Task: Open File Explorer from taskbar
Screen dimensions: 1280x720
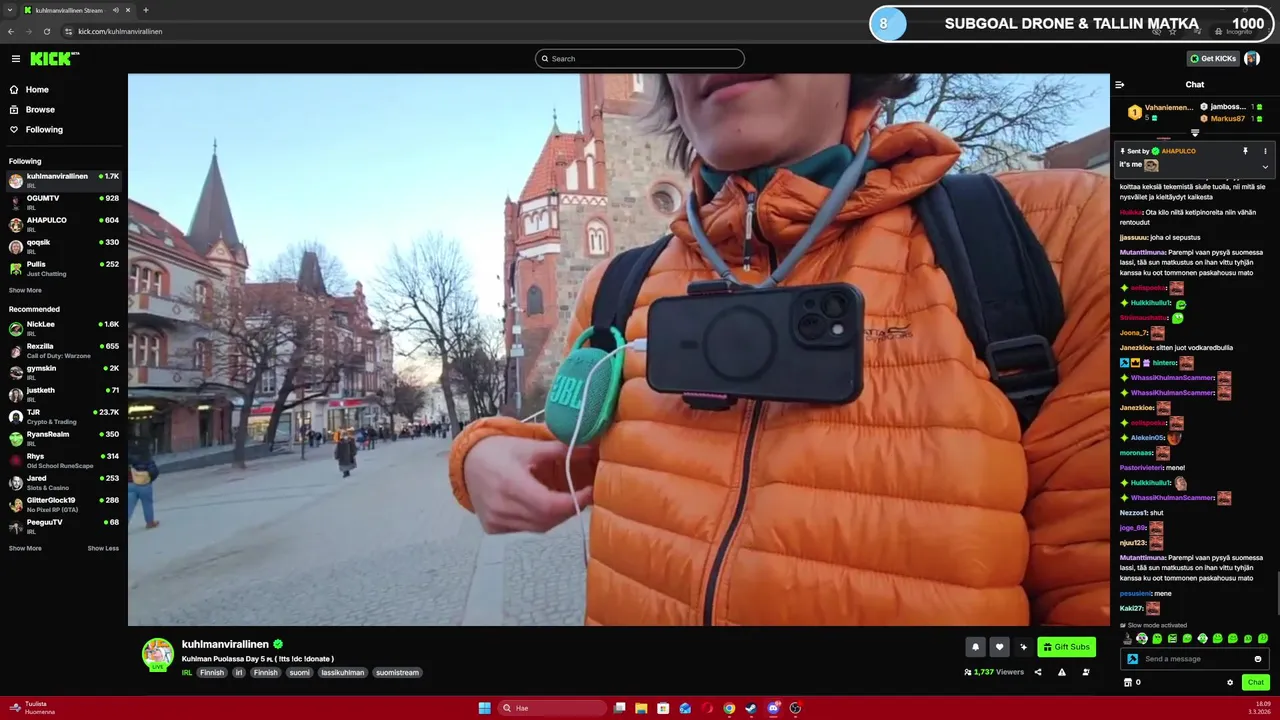Action: tap(641, 708)
